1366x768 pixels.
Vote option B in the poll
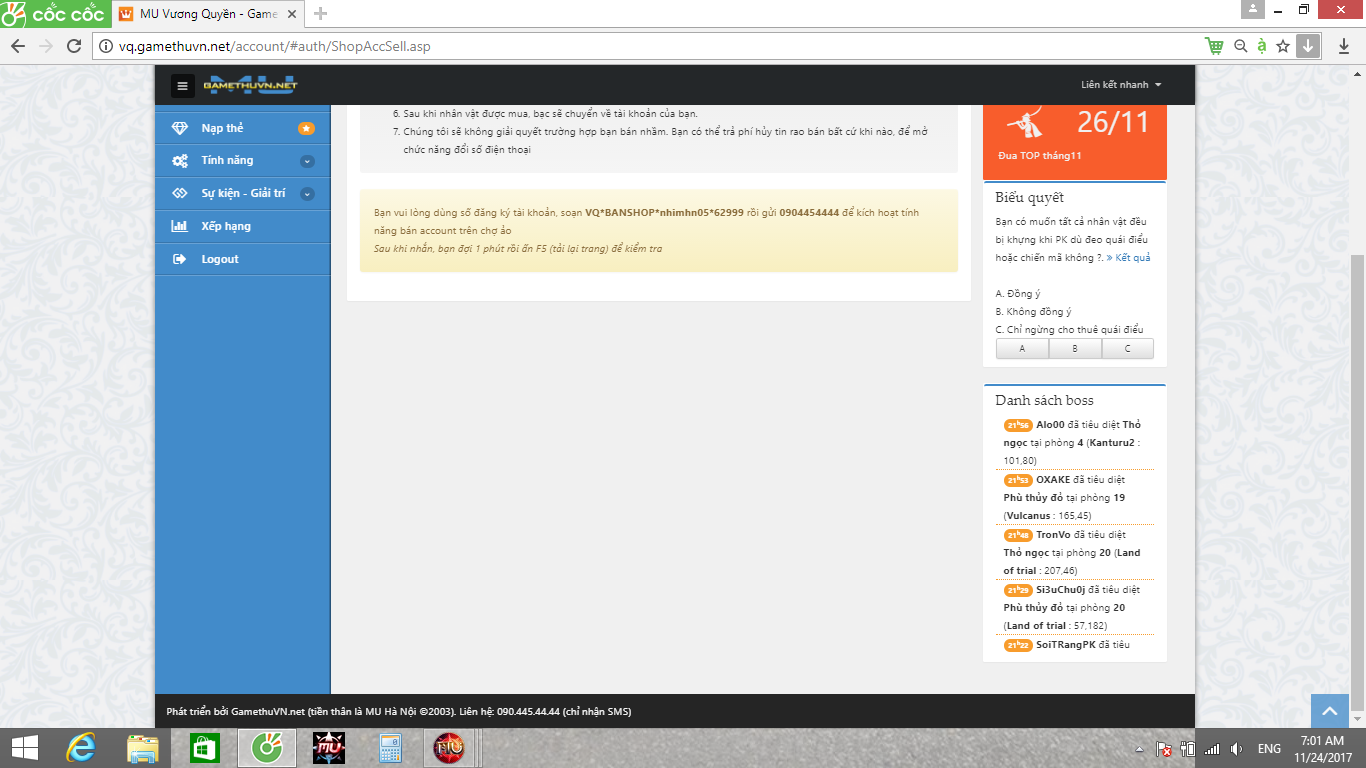tap(1075, 349)
